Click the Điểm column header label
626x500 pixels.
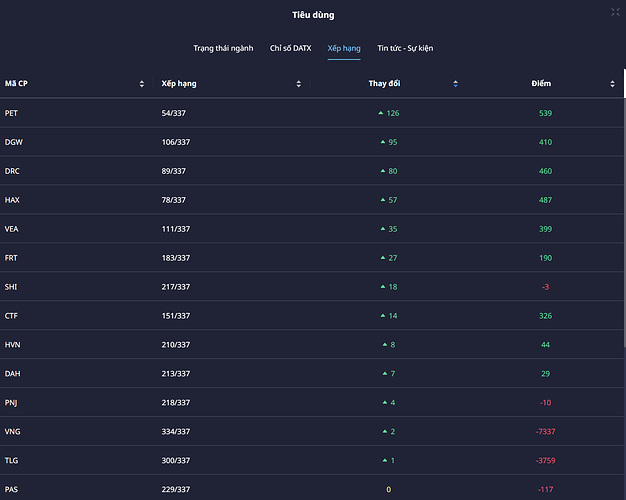click(x=541, y=83)
